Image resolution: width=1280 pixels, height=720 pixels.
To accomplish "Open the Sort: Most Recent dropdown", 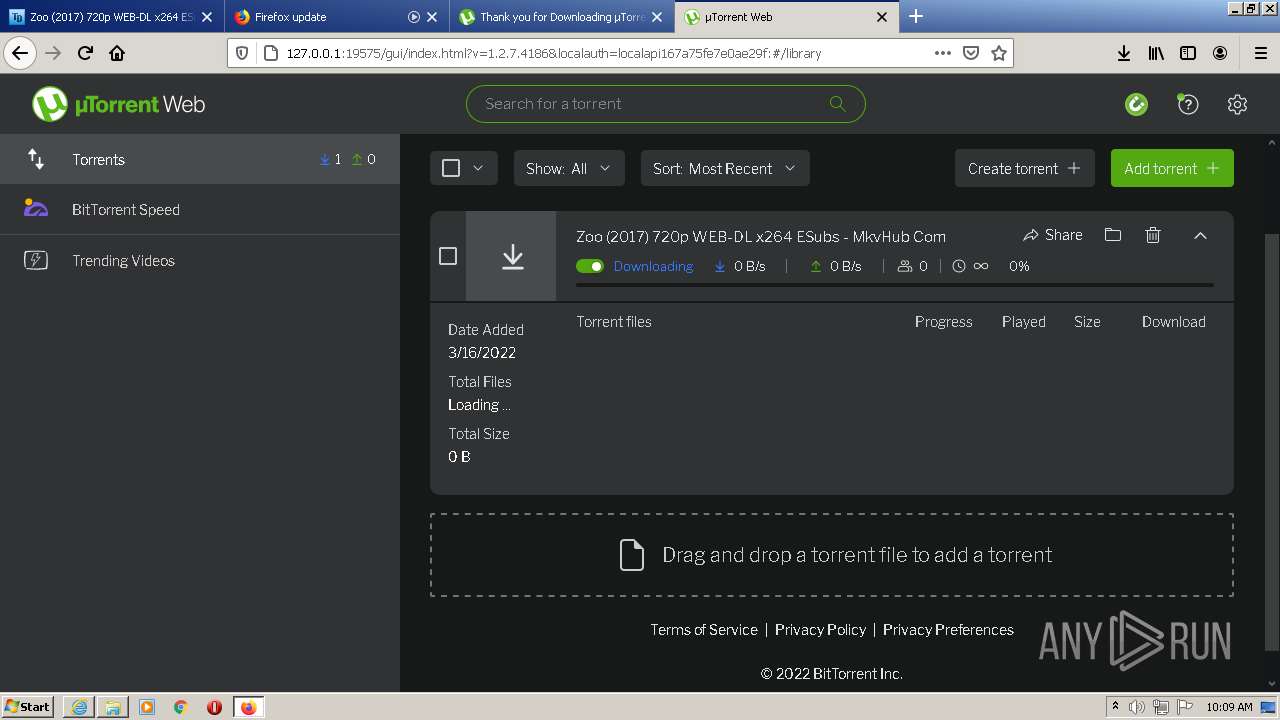I will coord(725,168).
